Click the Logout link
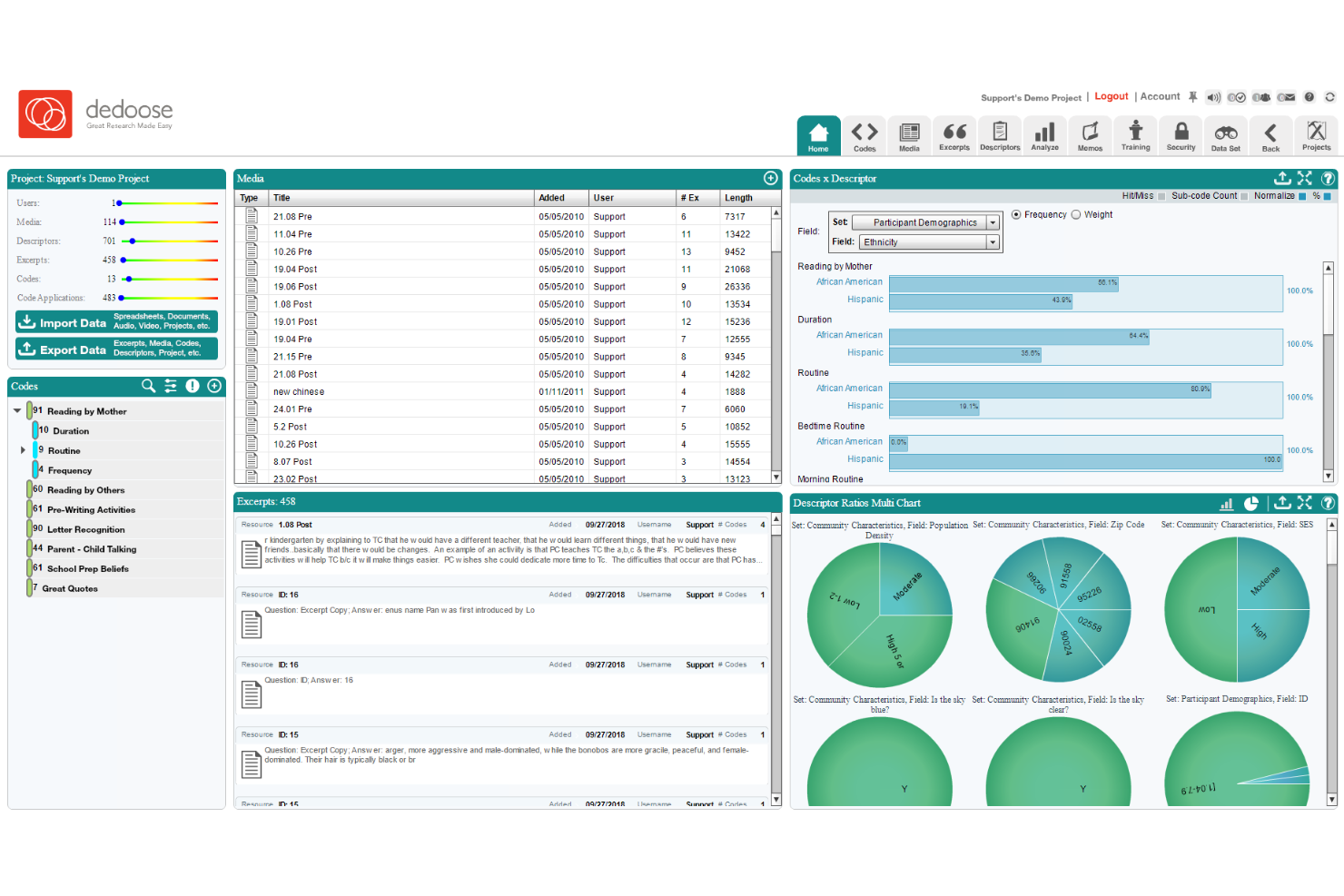The image size is (1344, 896). click(1112, 96)
